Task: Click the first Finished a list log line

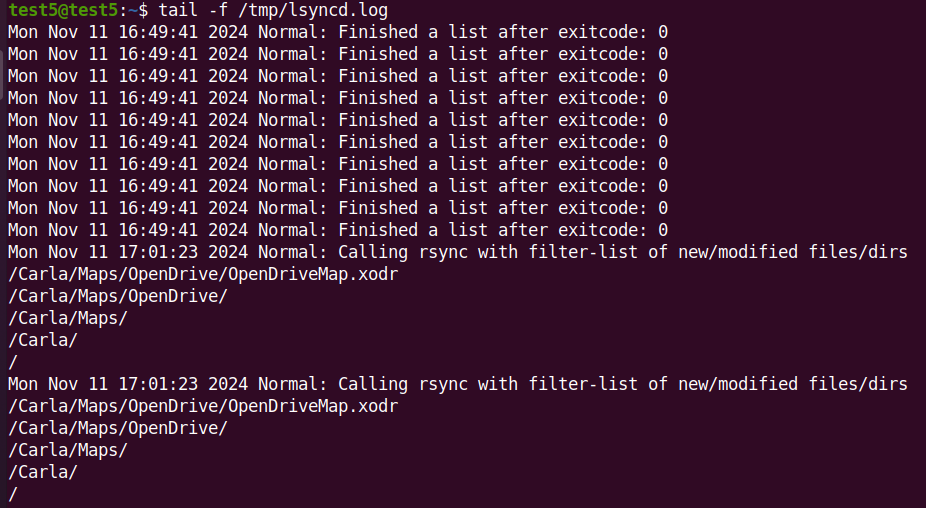Action: coord(337,32)
